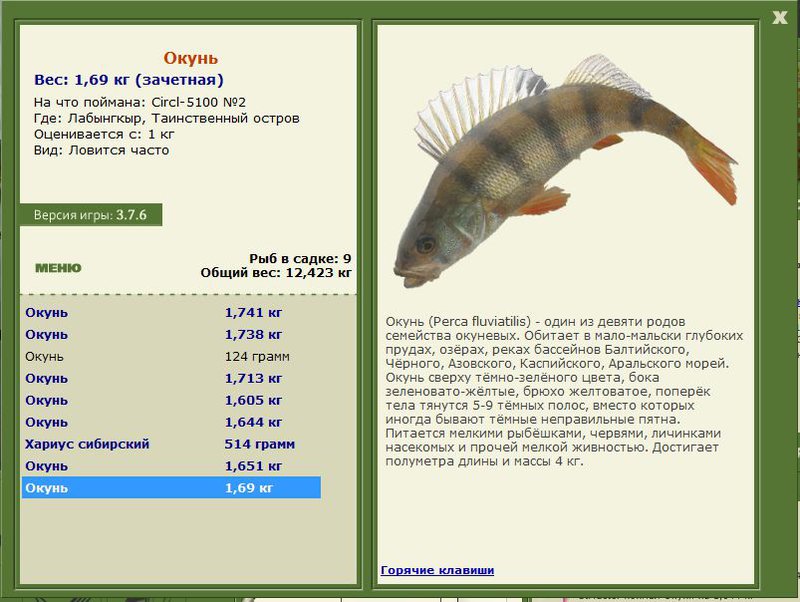
Task: Select the Окунь 124 грамм row
Action: coord(171,356)
